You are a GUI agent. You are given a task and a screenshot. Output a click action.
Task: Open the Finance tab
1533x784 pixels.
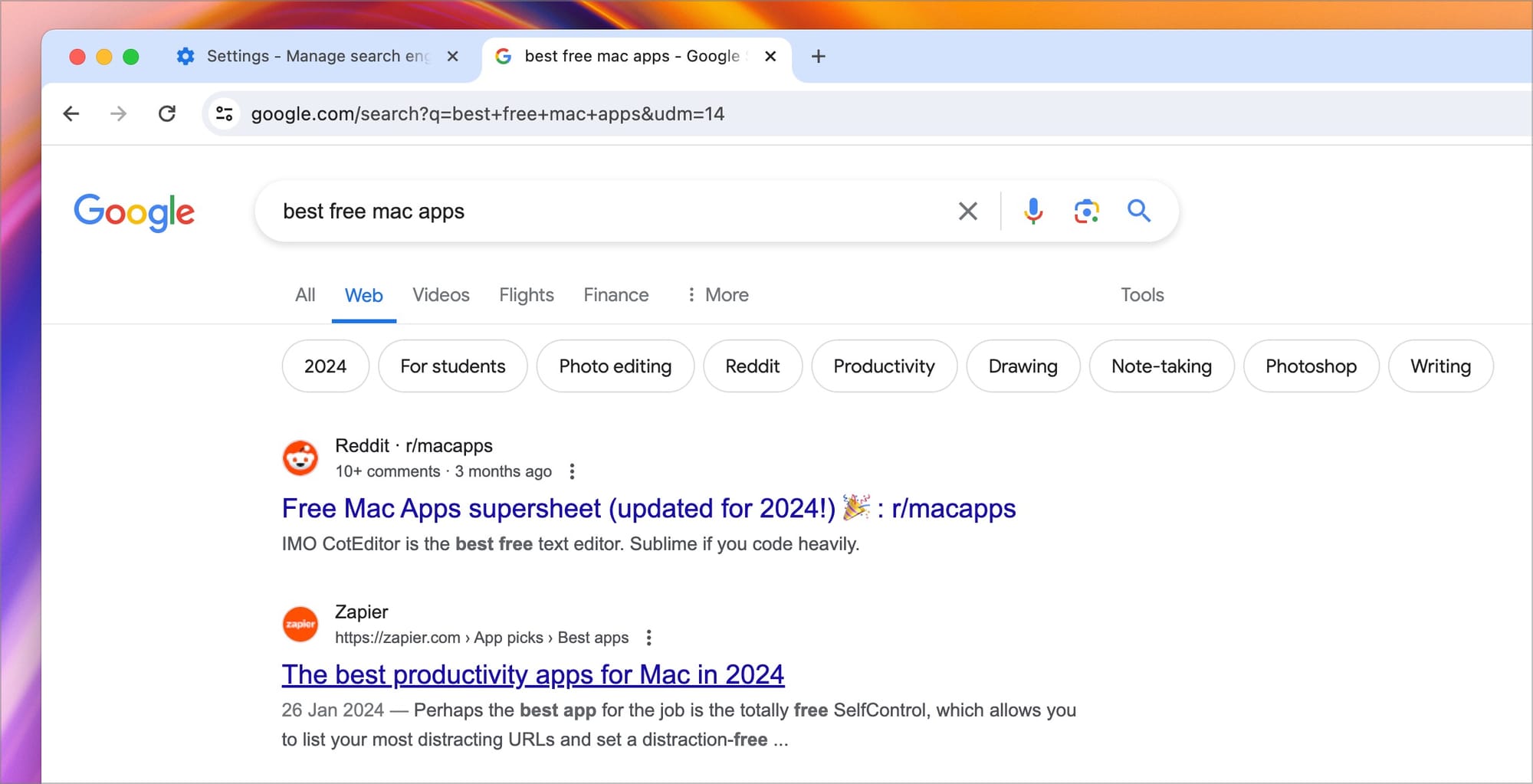pos(616,295)
